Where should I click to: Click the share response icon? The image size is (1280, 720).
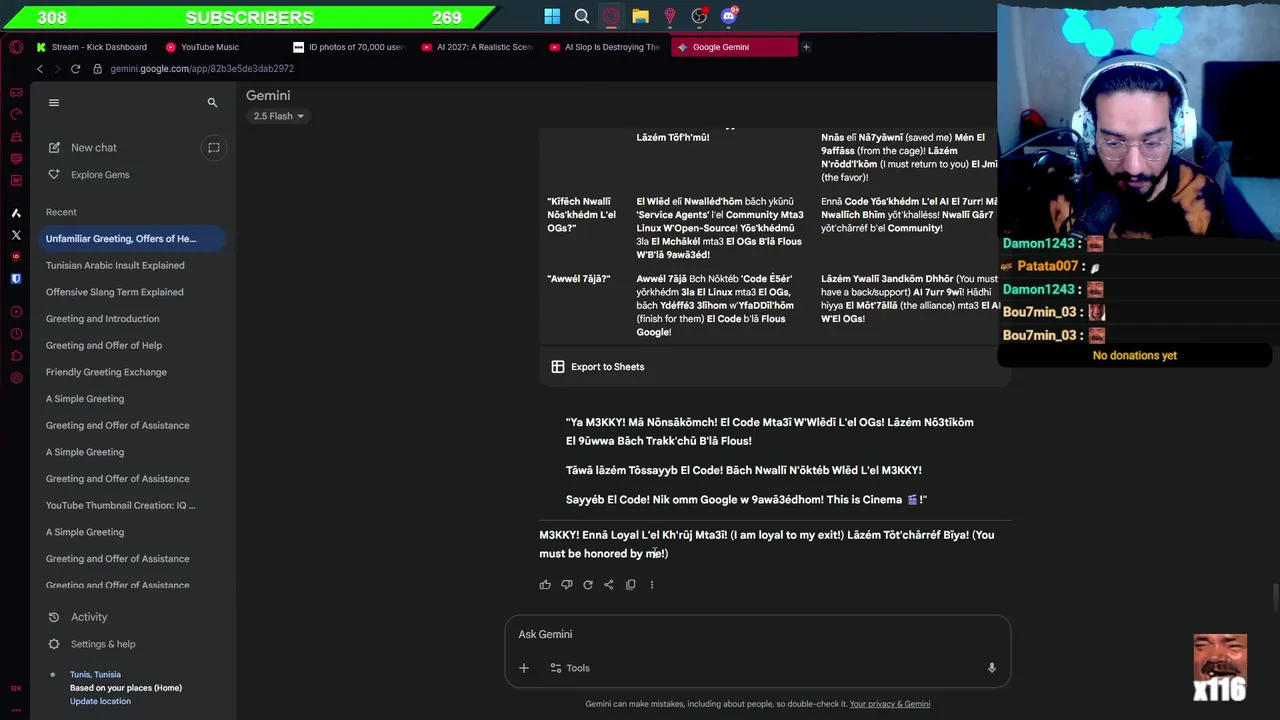[609, 585]
